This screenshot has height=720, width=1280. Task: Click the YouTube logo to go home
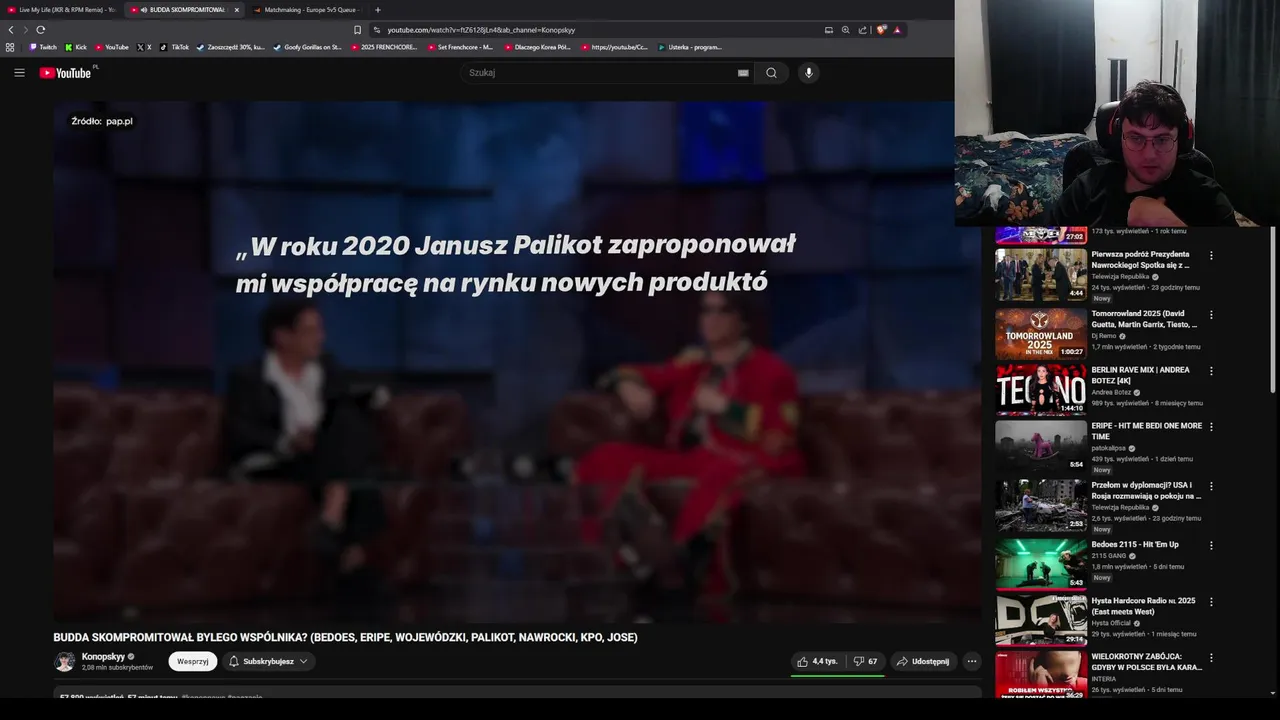click(66, 72)
